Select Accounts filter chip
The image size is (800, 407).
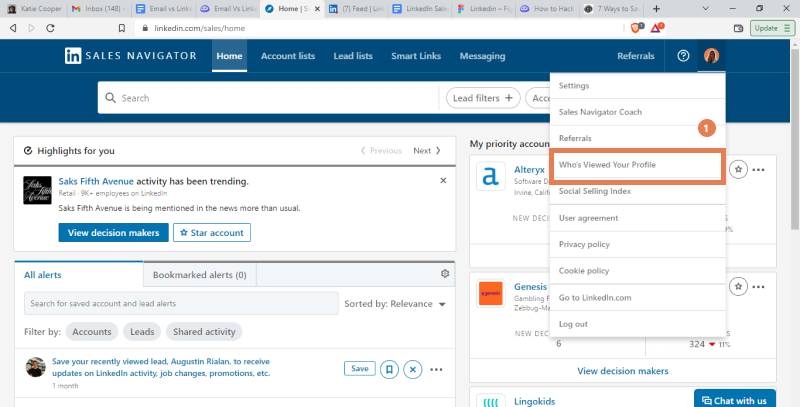[92, 332]
